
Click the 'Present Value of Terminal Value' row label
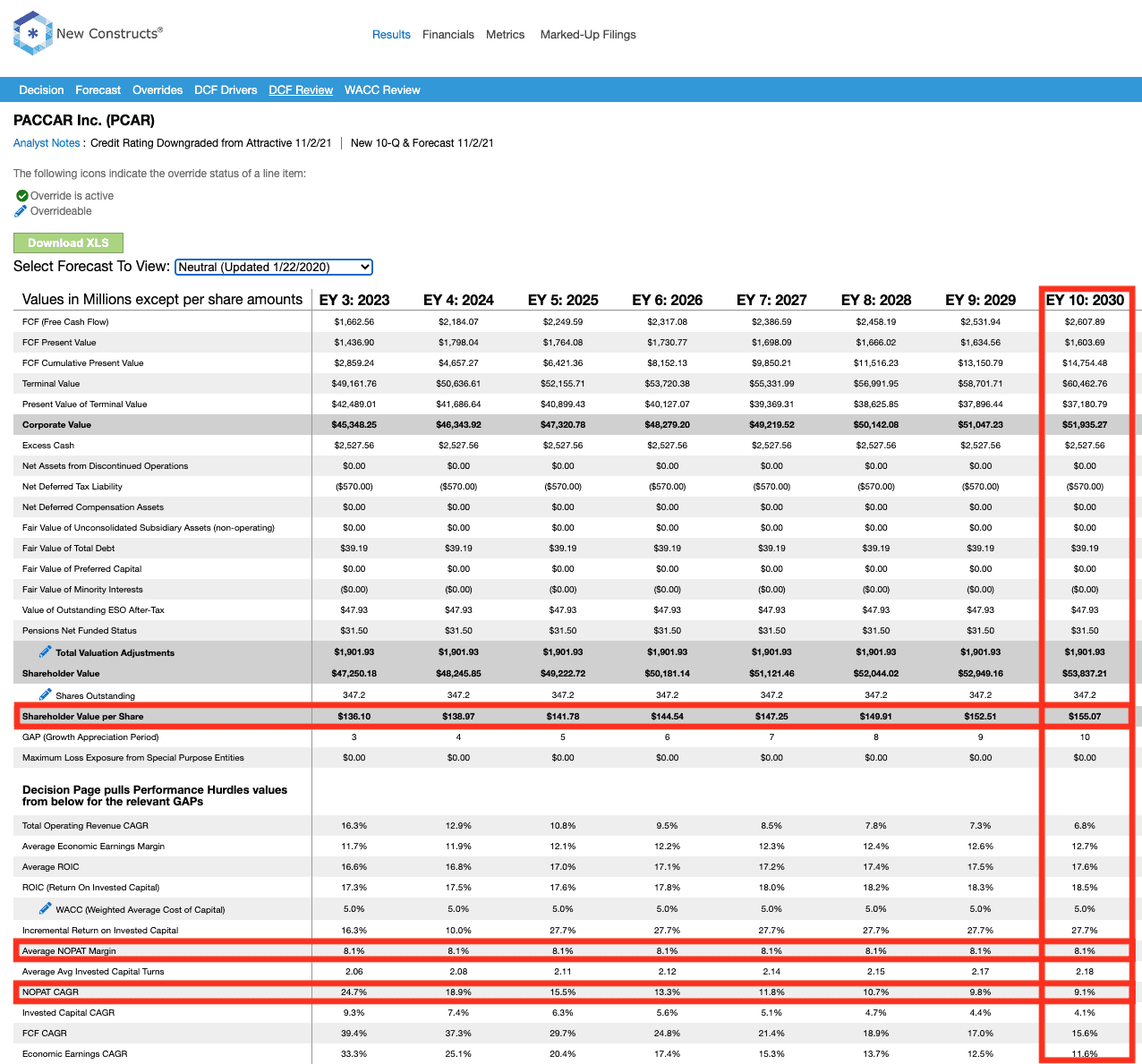[85, 404]
